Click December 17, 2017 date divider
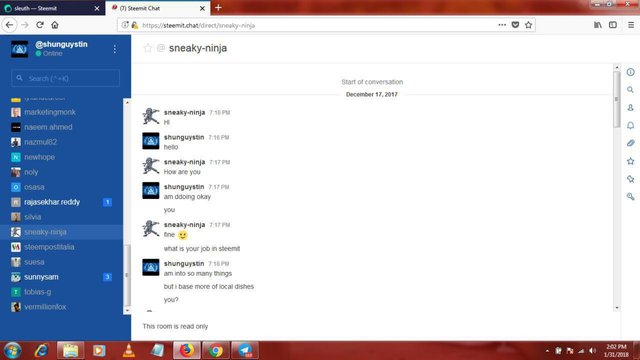This screenshot has width=640, height=360. (371, 94)
